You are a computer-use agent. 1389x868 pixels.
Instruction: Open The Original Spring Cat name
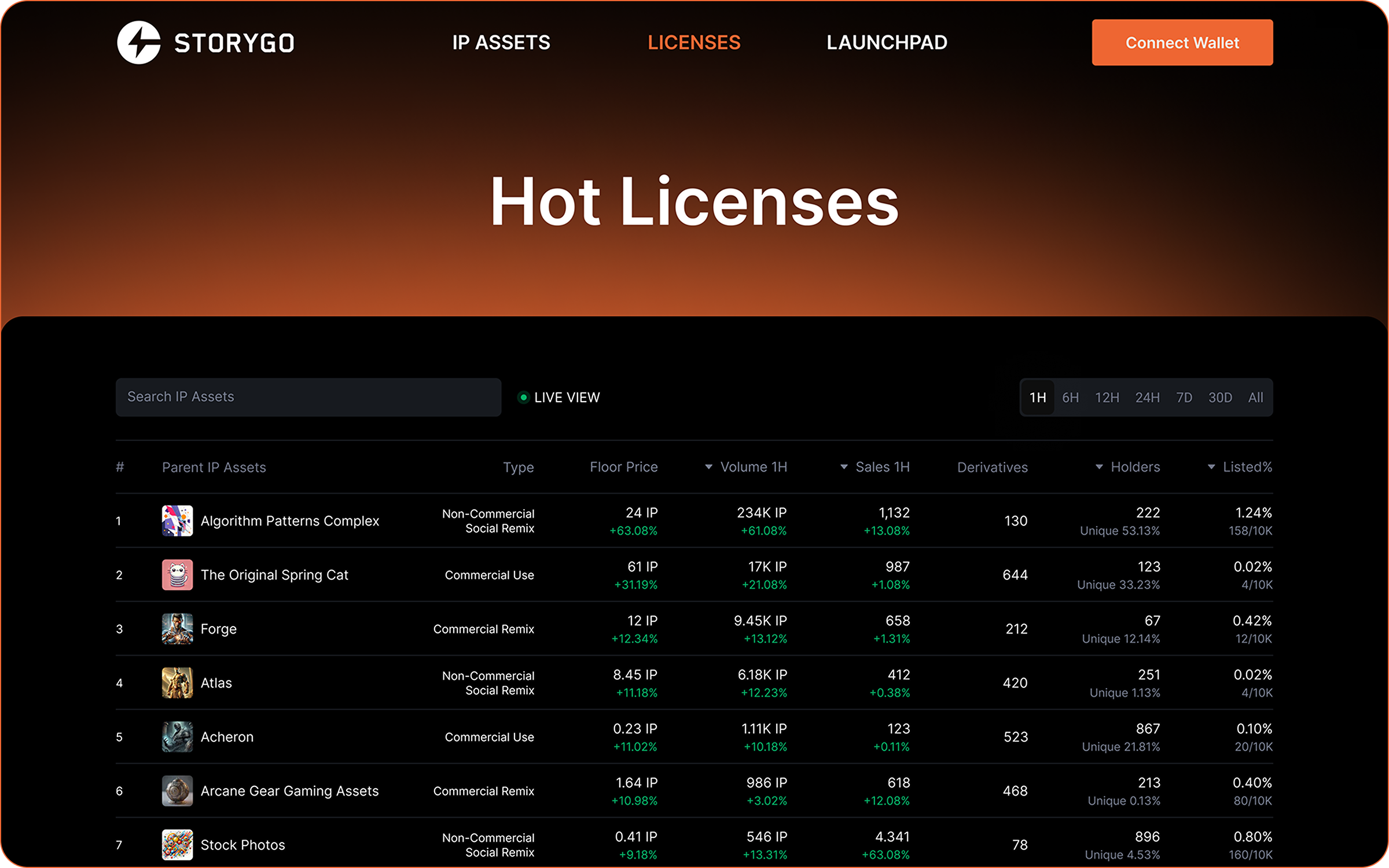[274, 575]
